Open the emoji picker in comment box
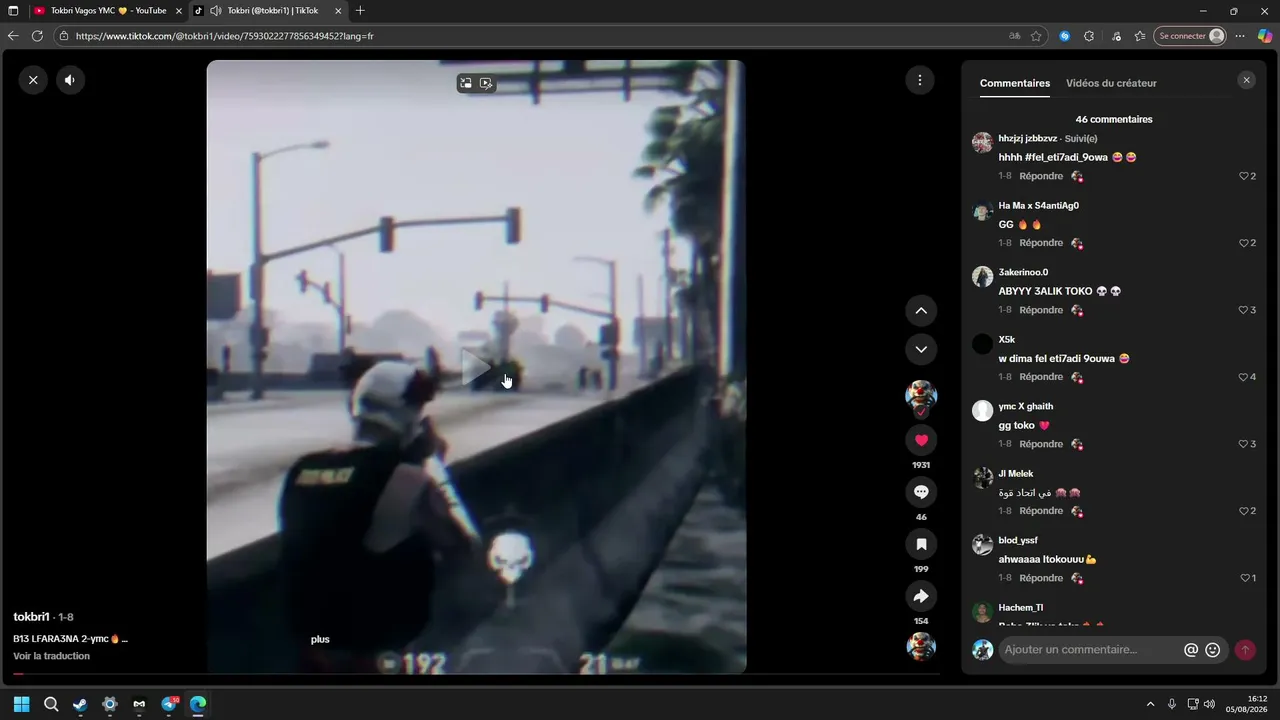This screenshot has height=720, width=1280. click(1213, 650)
